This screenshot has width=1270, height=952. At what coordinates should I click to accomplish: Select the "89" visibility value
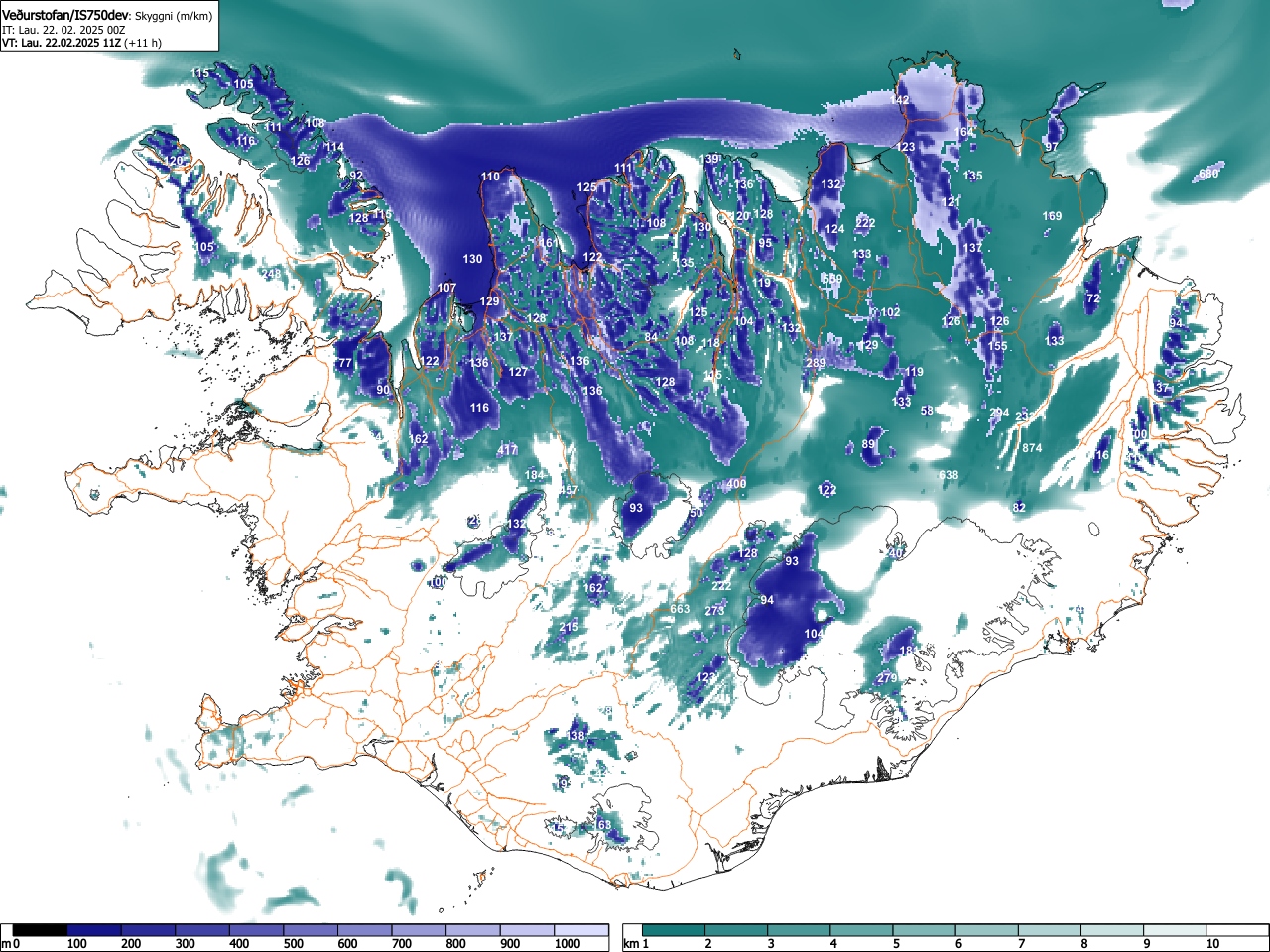point(869,445)
